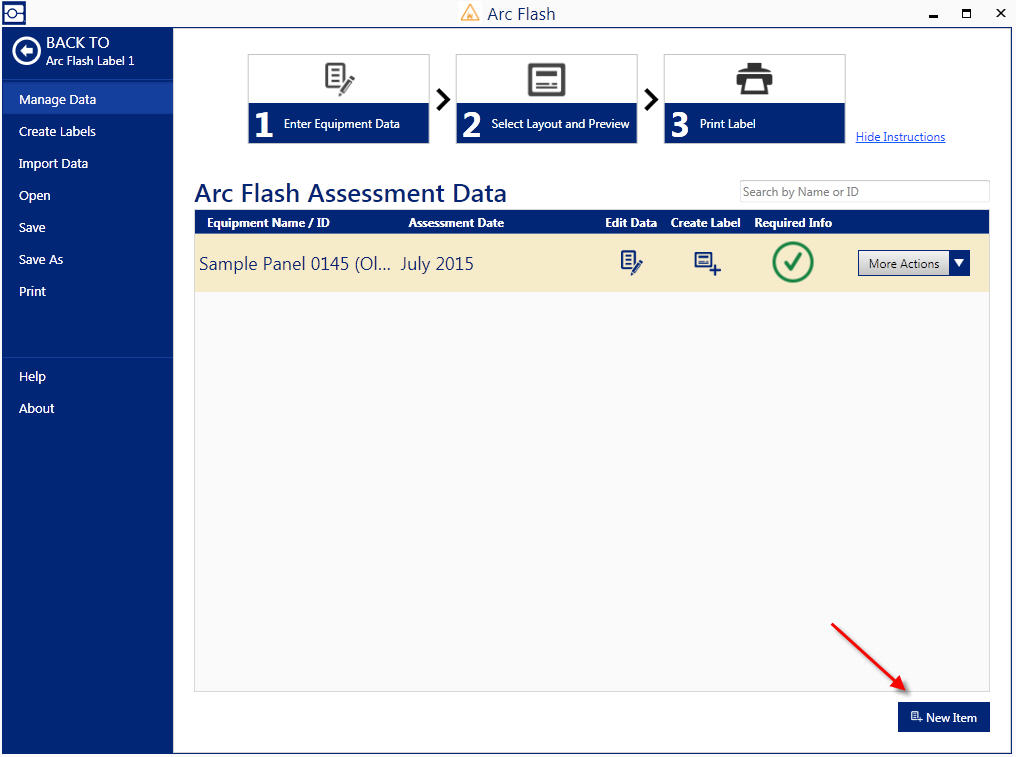Open the About page

[37, 408]
